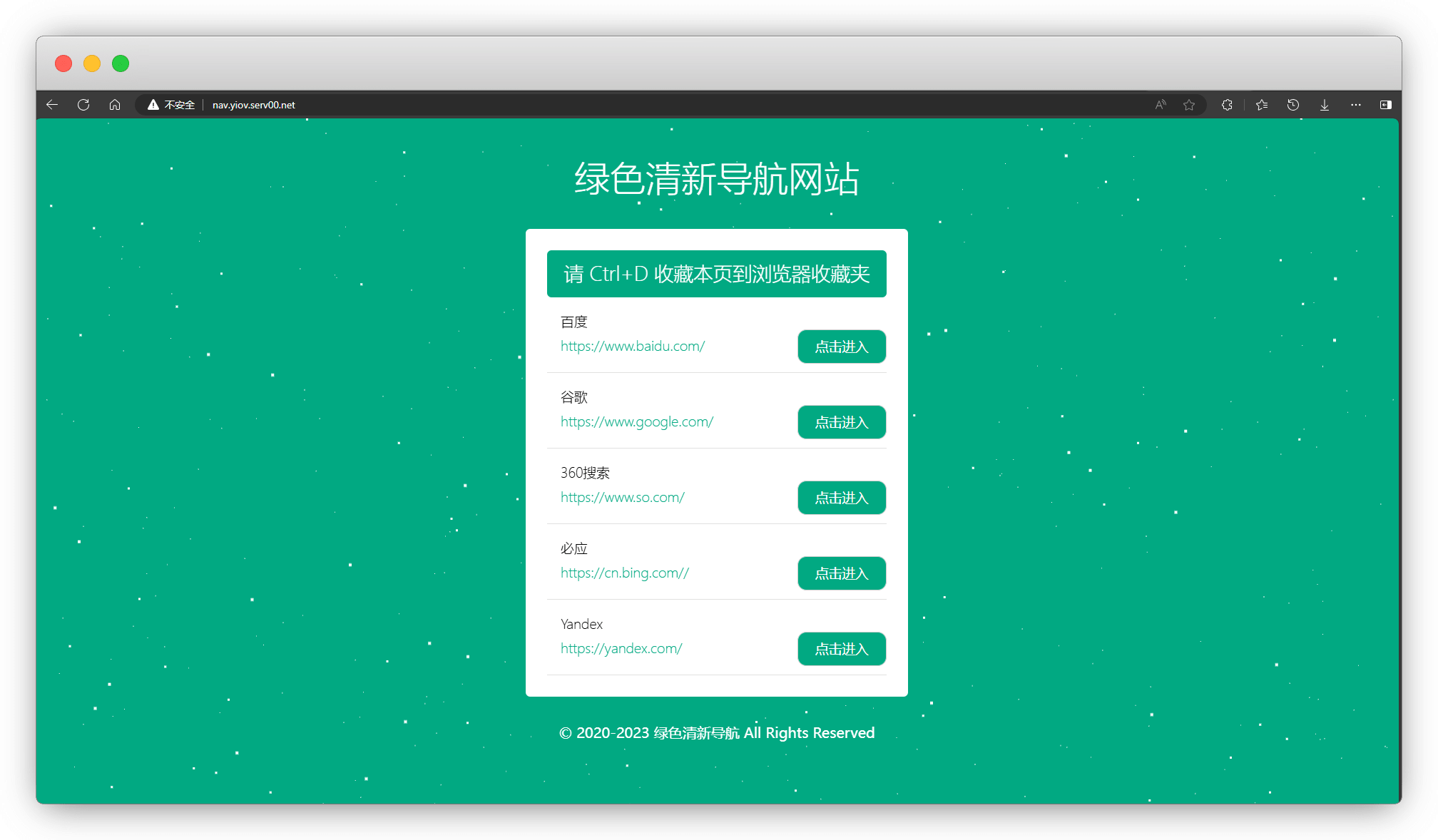The height and width of the screenshot is (840, 1438).
Task: Click 点击进入 button for Yandex
Action: tap(842, 649)
